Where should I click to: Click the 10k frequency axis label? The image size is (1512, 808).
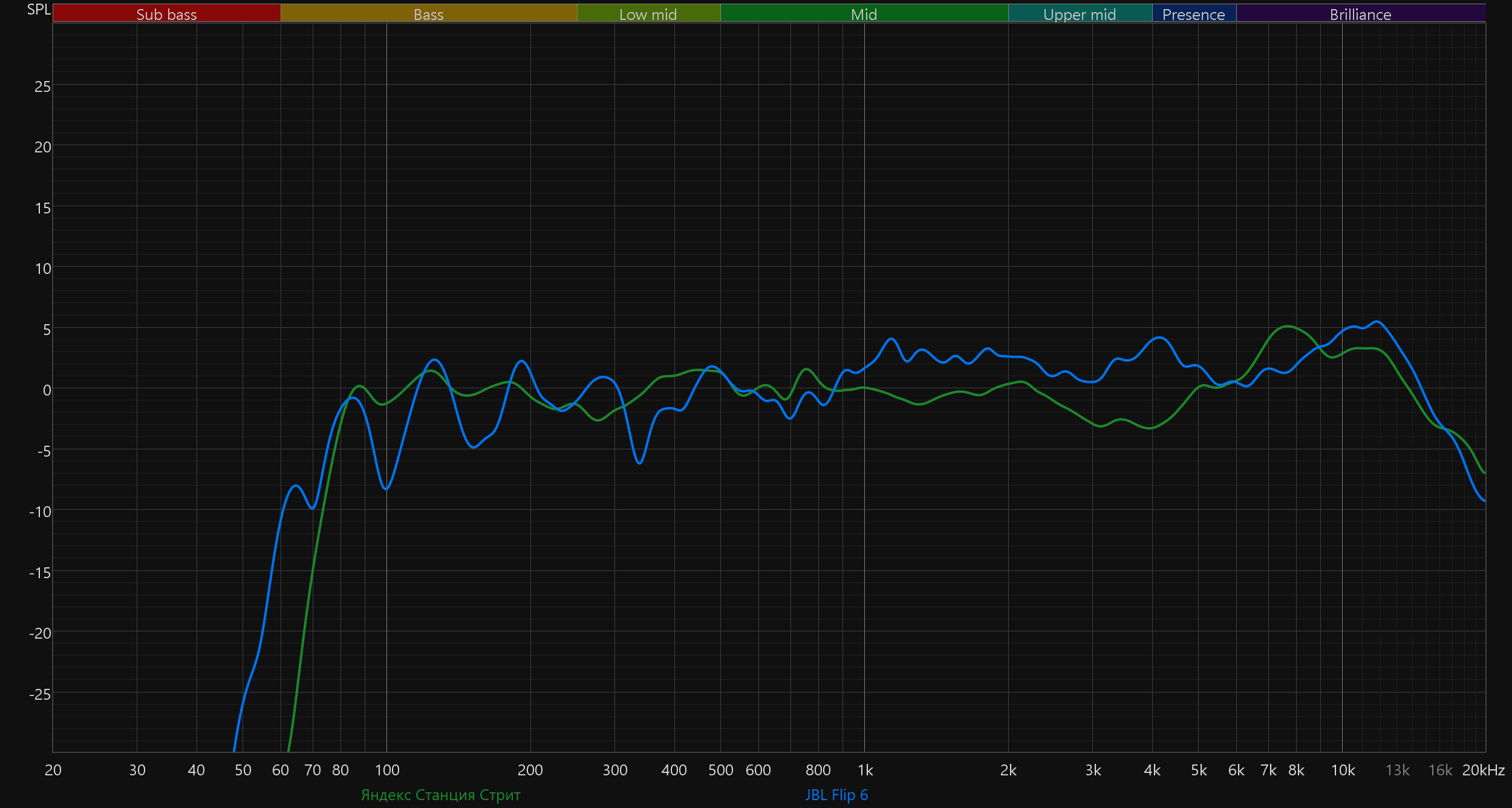1343,770
